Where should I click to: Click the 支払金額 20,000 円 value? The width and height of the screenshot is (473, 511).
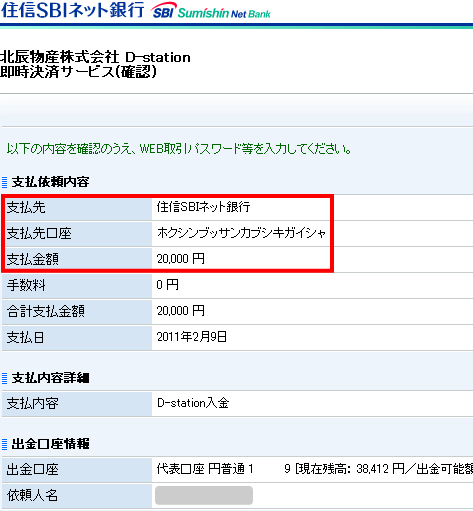click(x=181, y=259)
